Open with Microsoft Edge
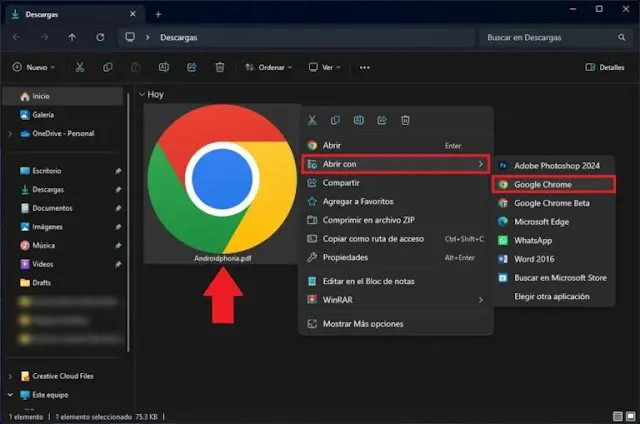 (553, 222)
